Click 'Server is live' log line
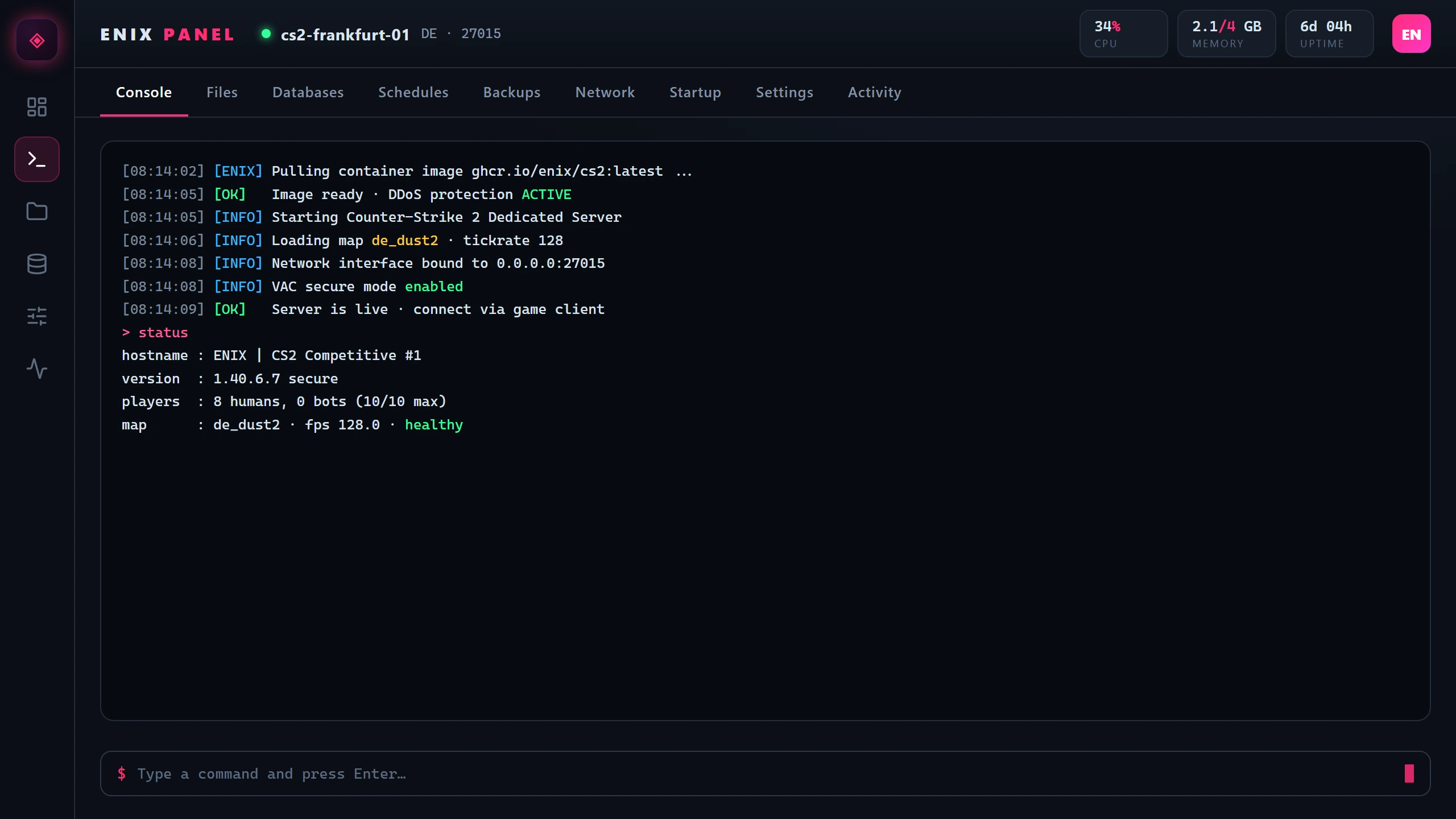The width and height of the screenshot is (1456, 819). pyautogui.click(x=363, y=309)
